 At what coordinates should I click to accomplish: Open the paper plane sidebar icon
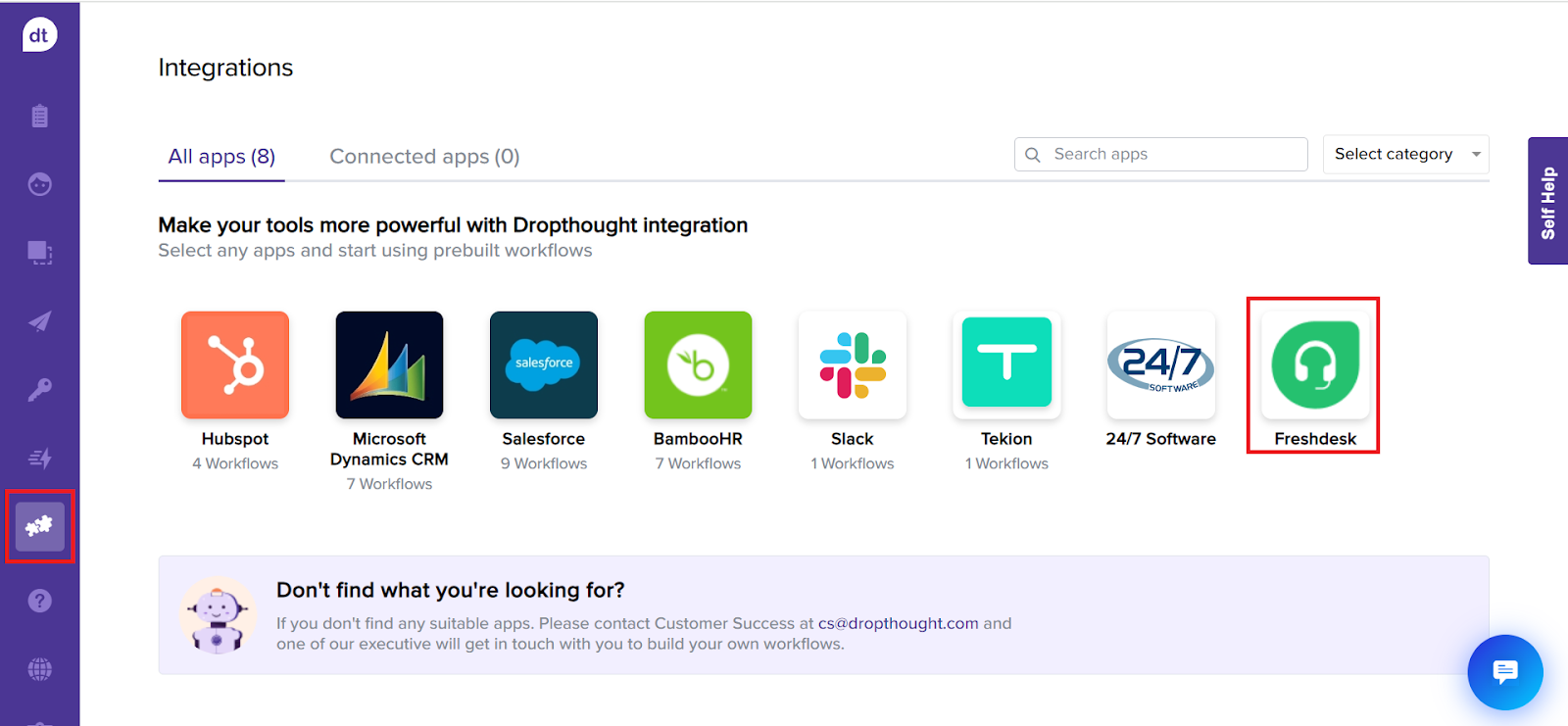(39, 321)
